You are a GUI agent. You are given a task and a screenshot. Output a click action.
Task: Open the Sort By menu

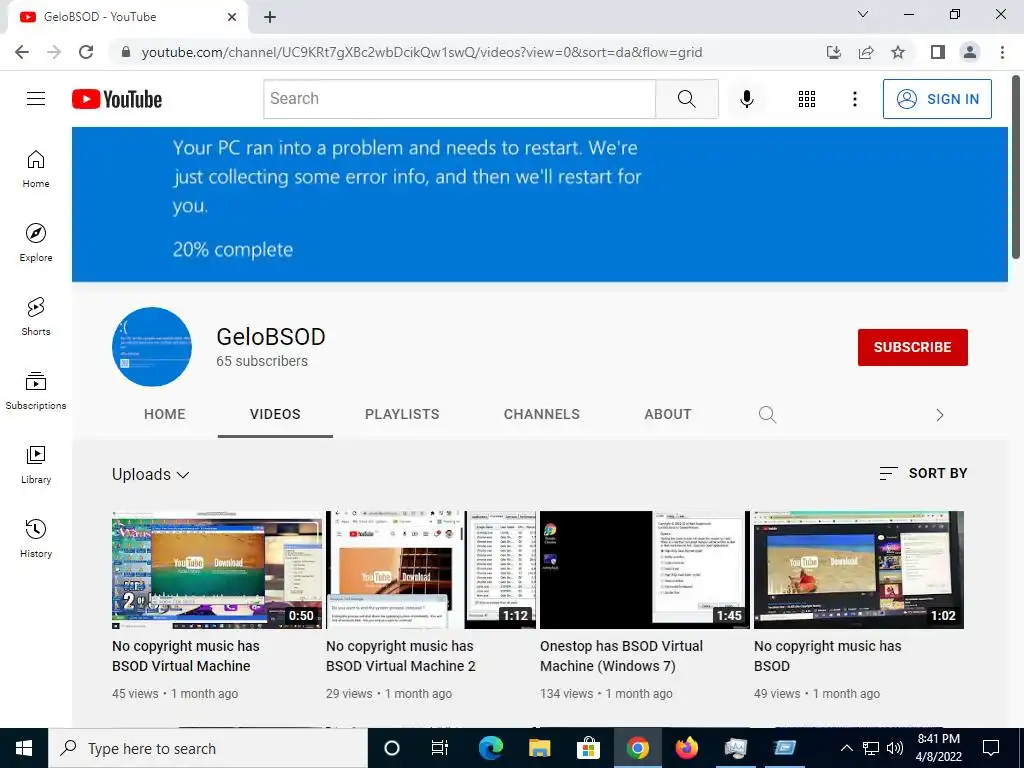tap(923, 473)
